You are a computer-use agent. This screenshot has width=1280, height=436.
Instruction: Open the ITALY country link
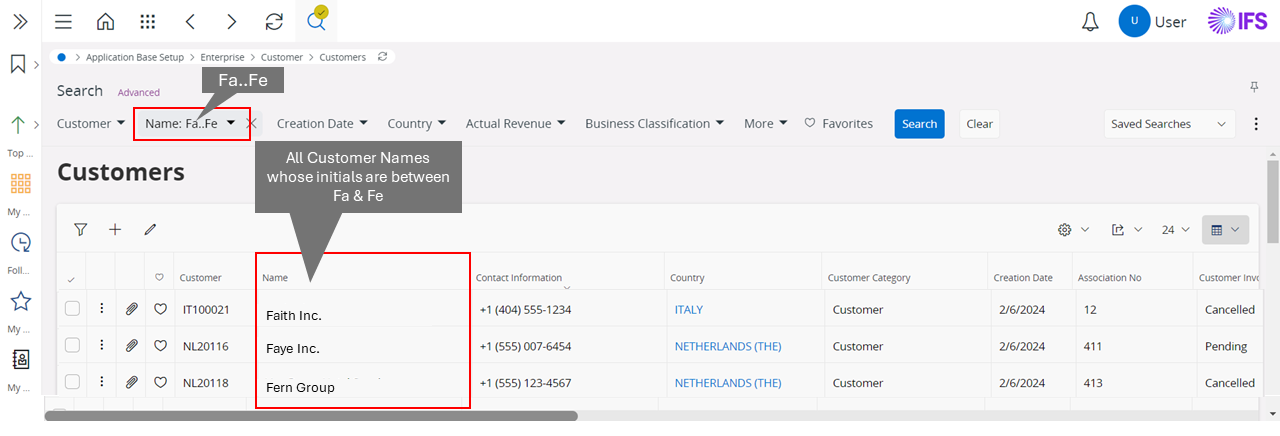pos(691,310)
